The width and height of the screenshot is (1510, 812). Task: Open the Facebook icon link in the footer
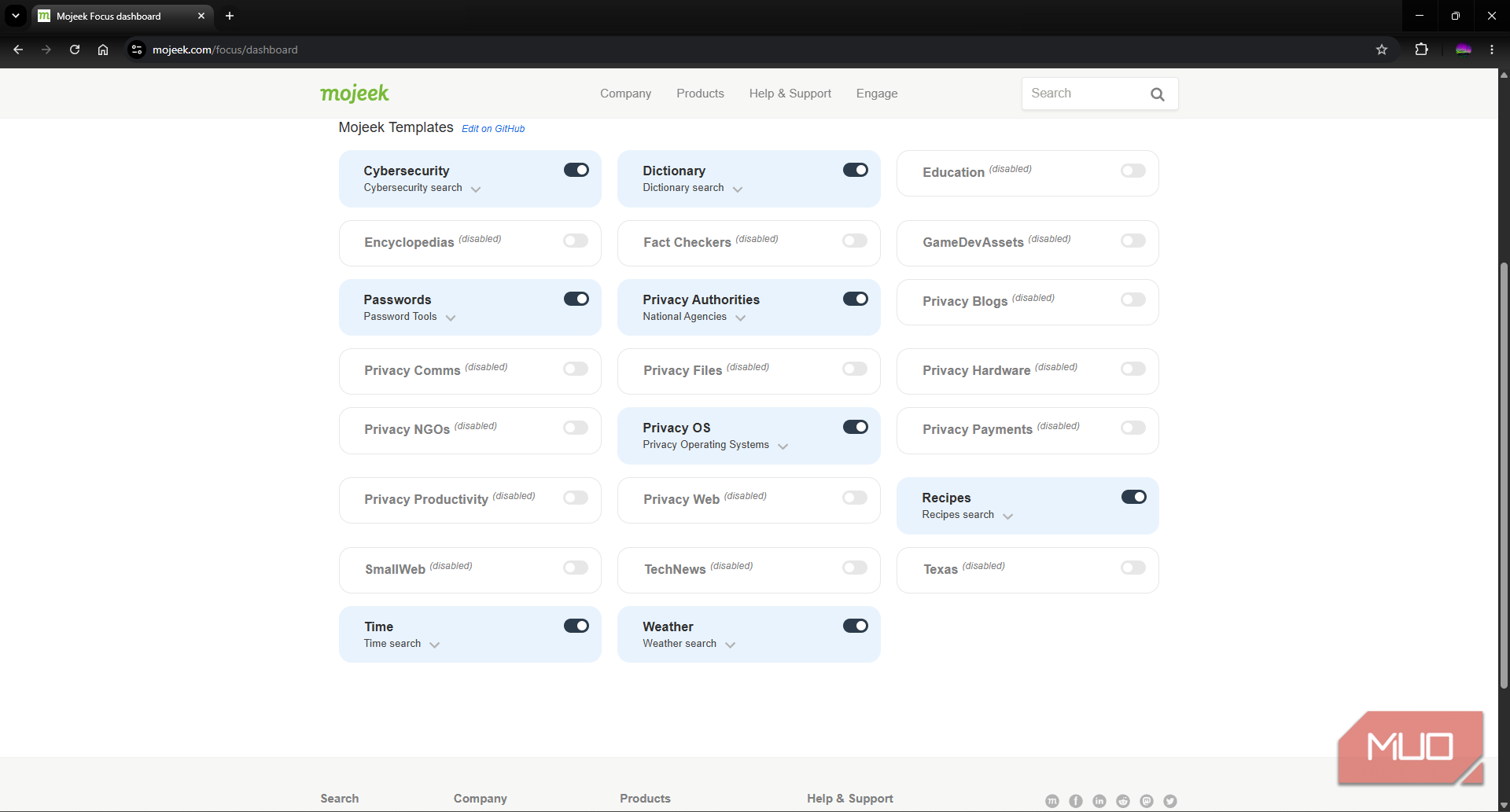[1076, 801]
